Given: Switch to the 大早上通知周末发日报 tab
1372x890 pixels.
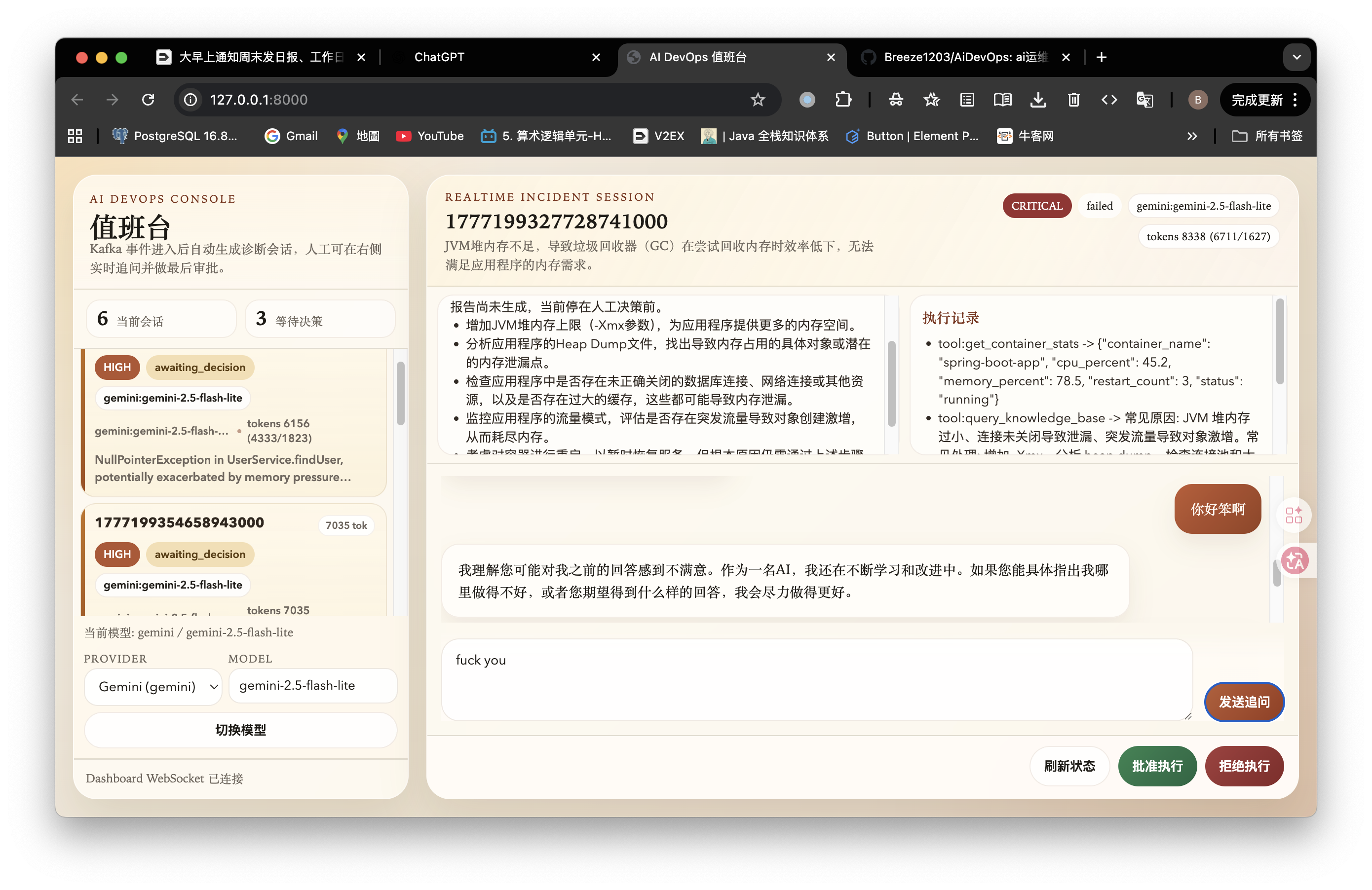Looking at the screenshot, I should point(261,57).
